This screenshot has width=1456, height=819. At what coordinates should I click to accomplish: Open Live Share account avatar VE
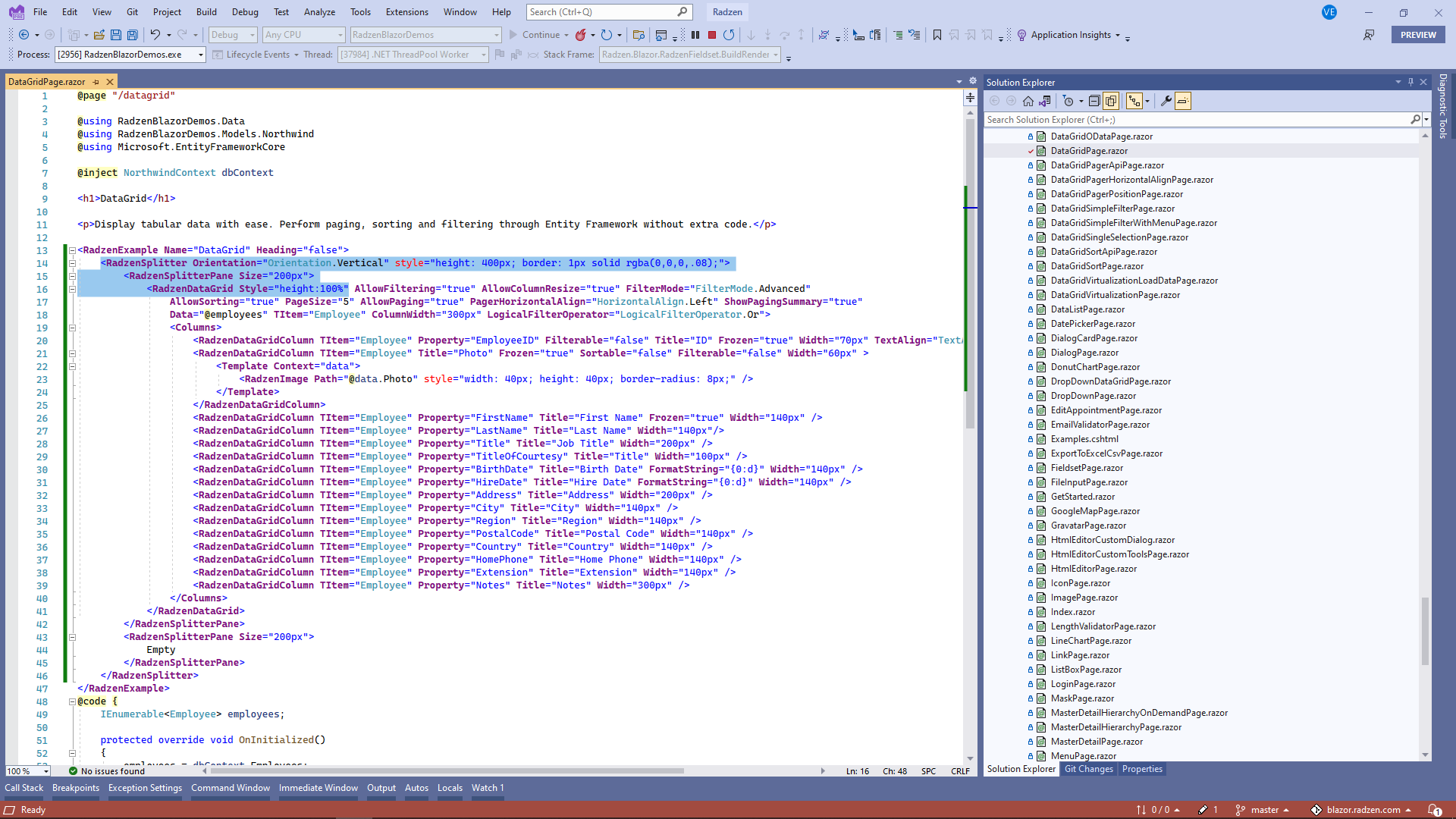point(1329,12)
